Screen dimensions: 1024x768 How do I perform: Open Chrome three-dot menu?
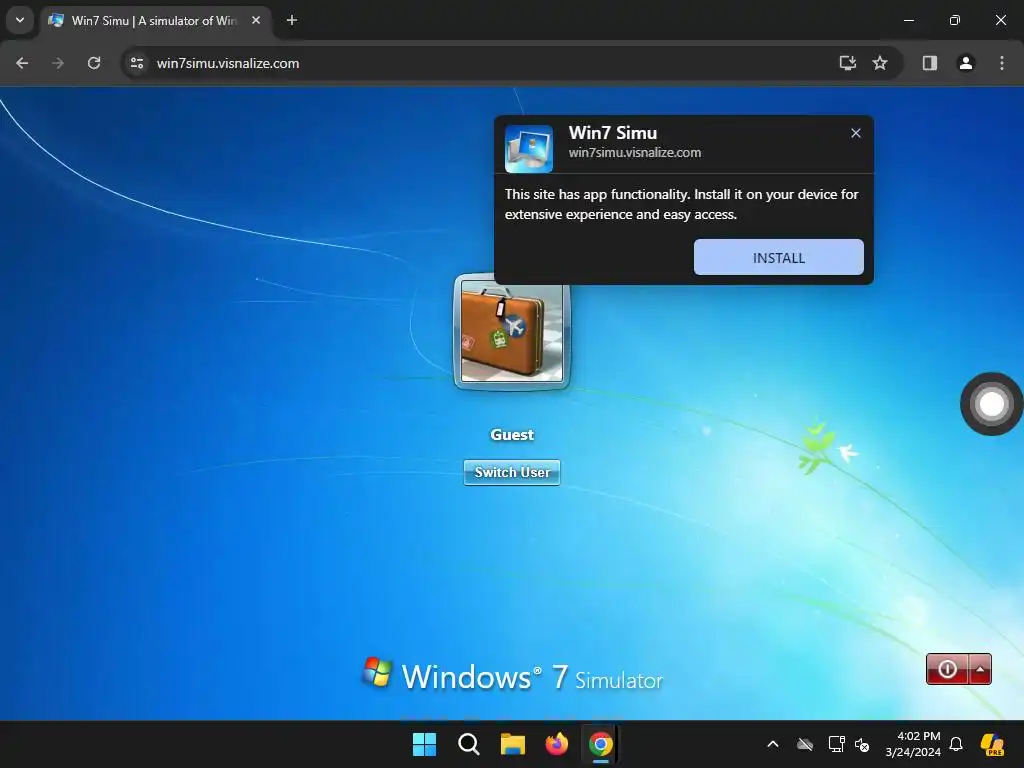1002,63
